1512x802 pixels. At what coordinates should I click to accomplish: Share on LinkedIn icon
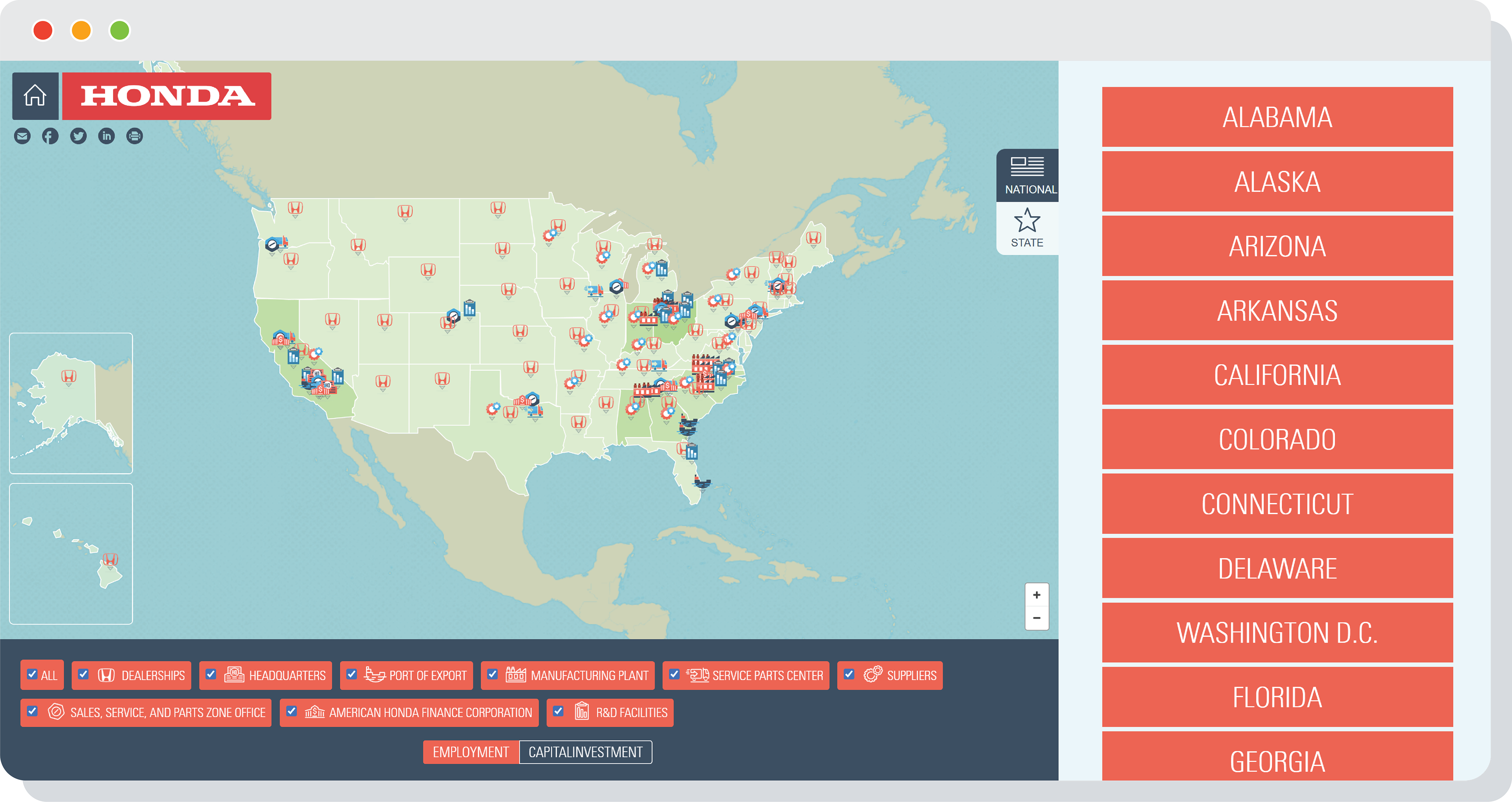pos(106,136)
